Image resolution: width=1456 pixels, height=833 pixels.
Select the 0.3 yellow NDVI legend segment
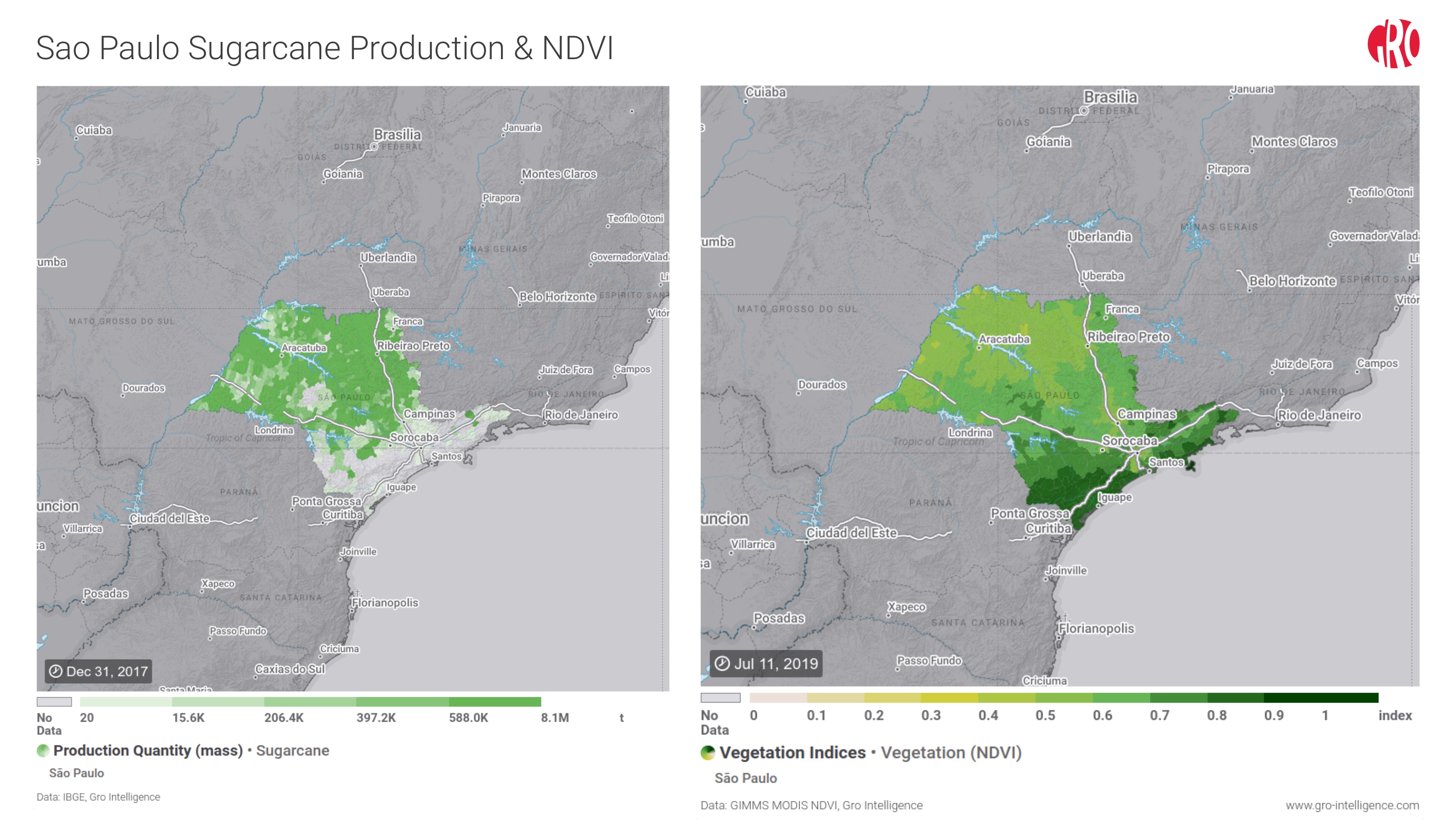pos(949,697)
